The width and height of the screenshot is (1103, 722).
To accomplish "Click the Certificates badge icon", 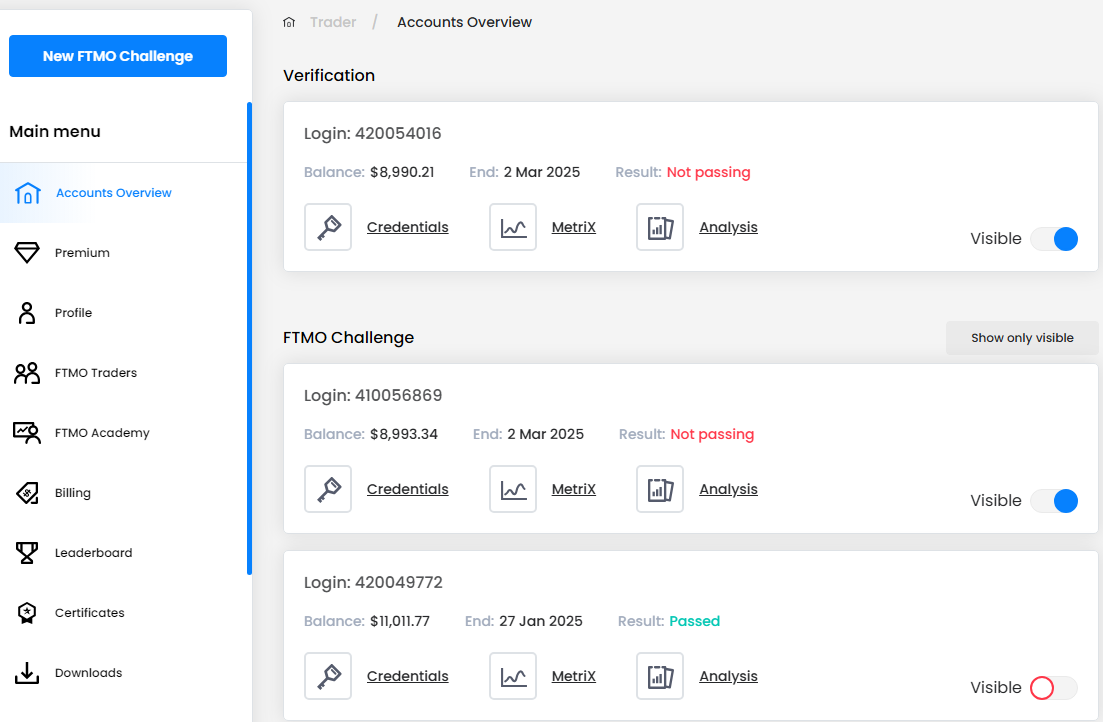I will (27, 613).
